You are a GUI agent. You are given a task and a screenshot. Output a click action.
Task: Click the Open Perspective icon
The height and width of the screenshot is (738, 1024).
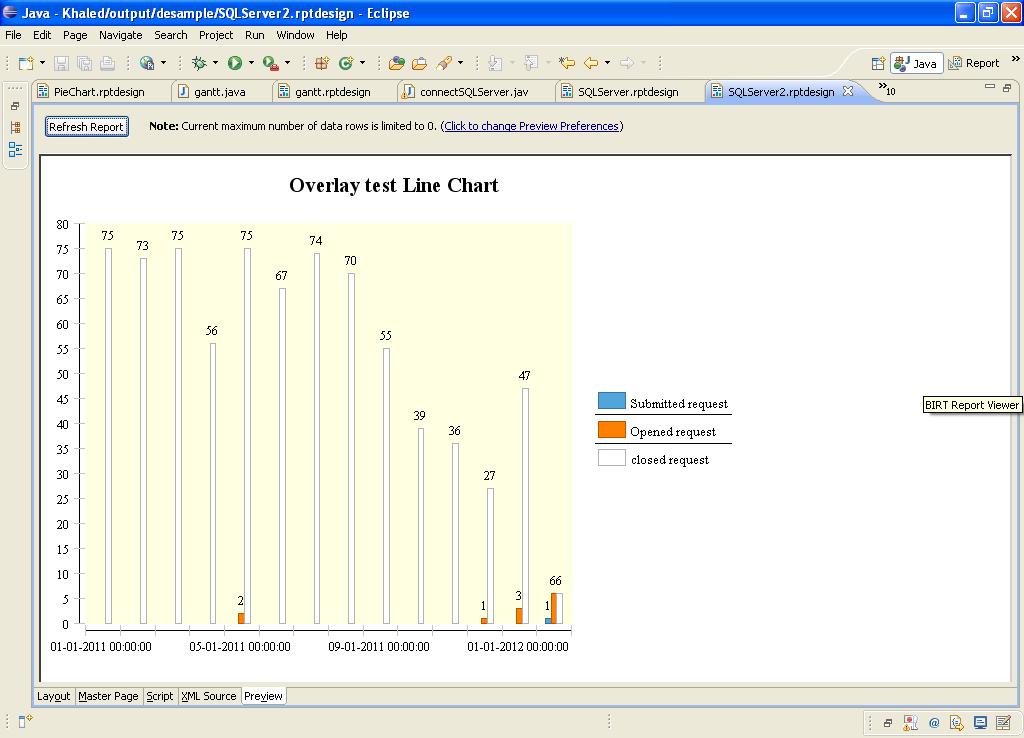[878, 63]
